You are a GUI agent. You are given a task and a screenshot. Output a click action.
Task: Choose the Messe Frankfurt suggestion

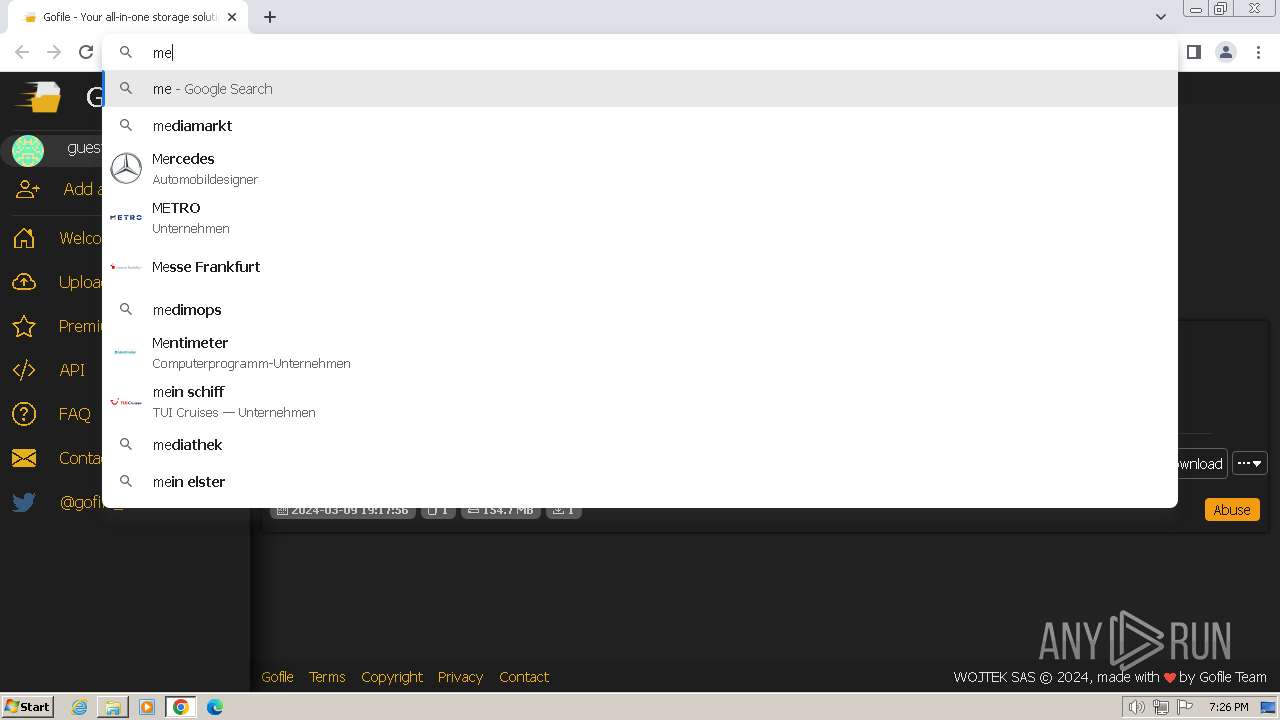pyautogui.click(x=640, y=267)
